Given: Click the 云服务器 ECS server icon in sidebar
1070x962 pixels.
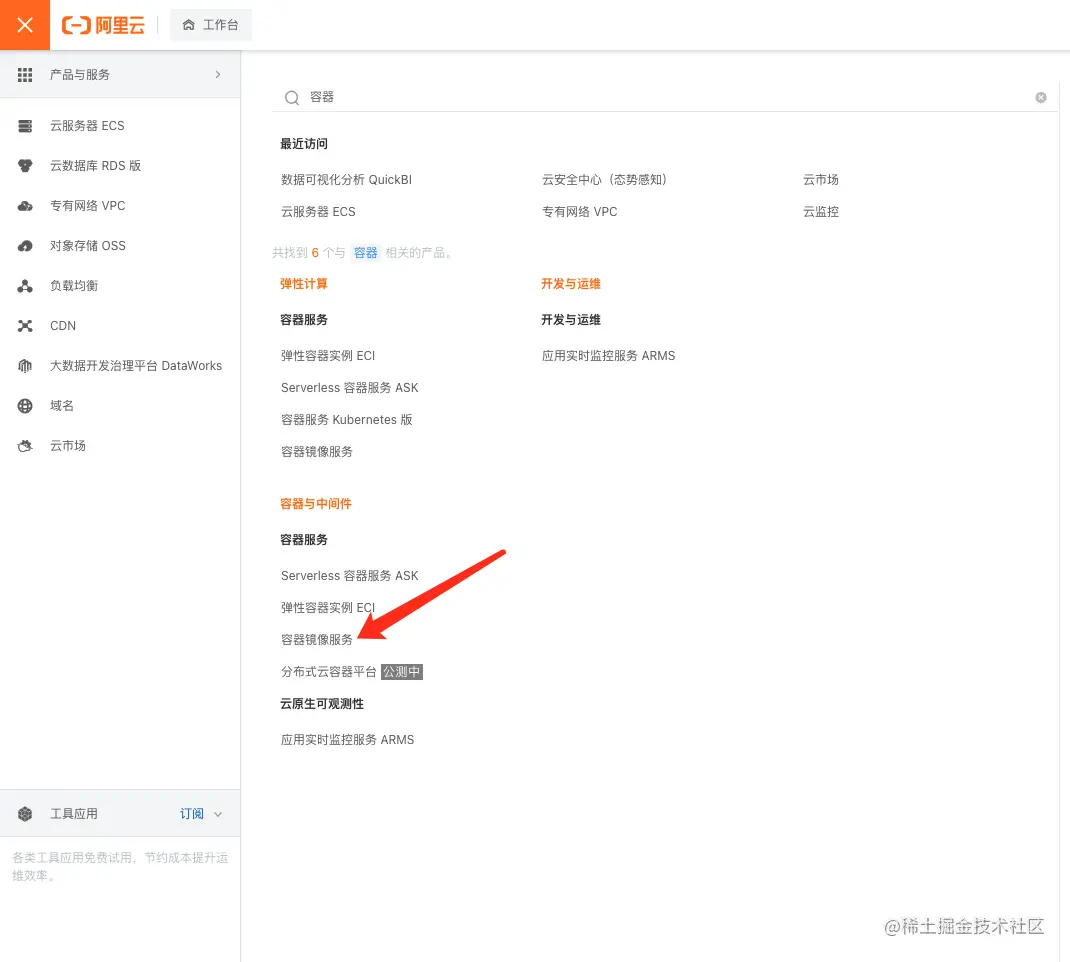Looking at the screenshot, I should click(x=25, y=126).
